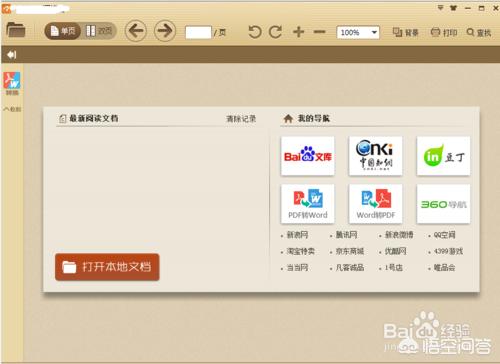Rotate page counterclockwise

pos(255,32)
